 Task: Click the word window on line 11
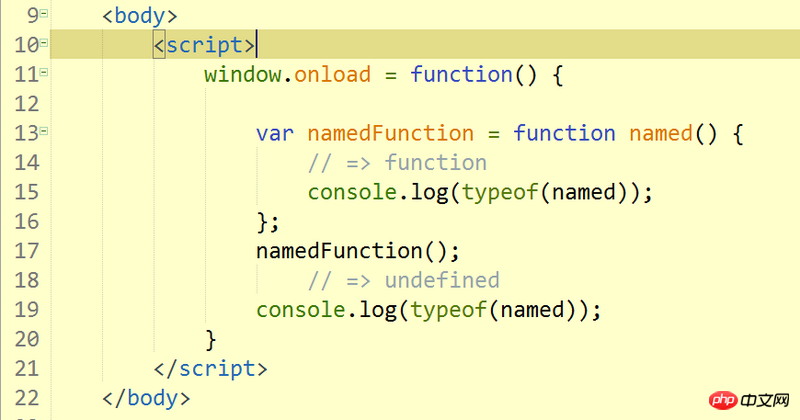pyautogui.click(x=242, y=75)
